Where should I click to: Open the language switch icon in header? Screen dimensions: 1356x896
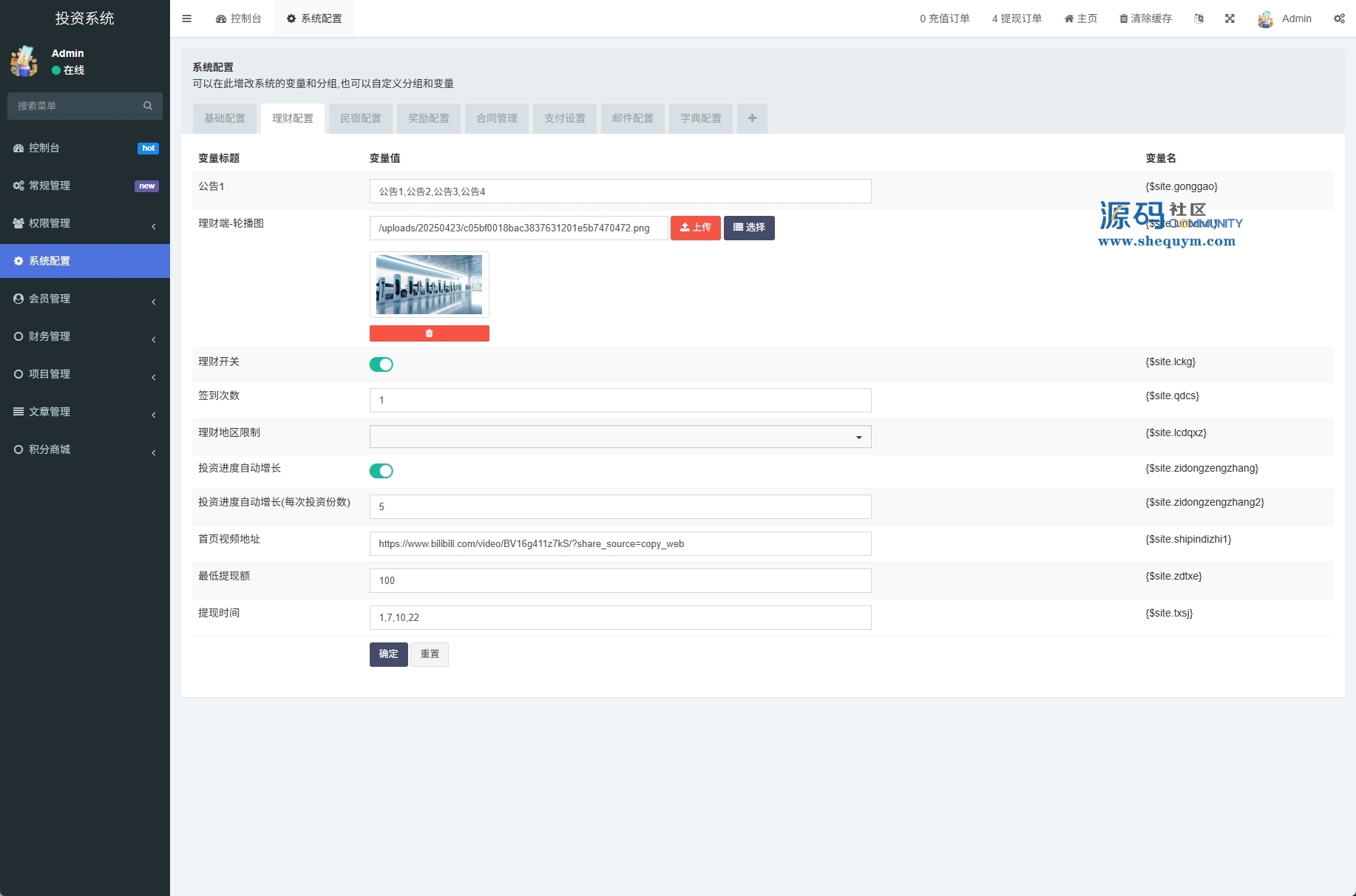click(x=1199, y=18)
